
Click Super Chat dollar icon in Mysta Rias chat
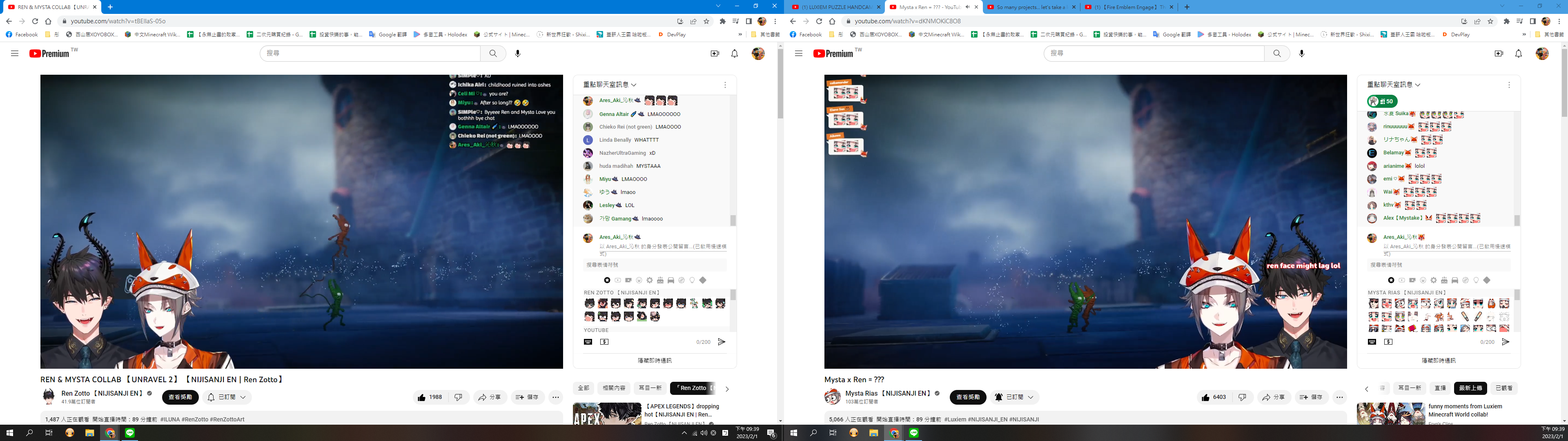(x=1388, y=342)
